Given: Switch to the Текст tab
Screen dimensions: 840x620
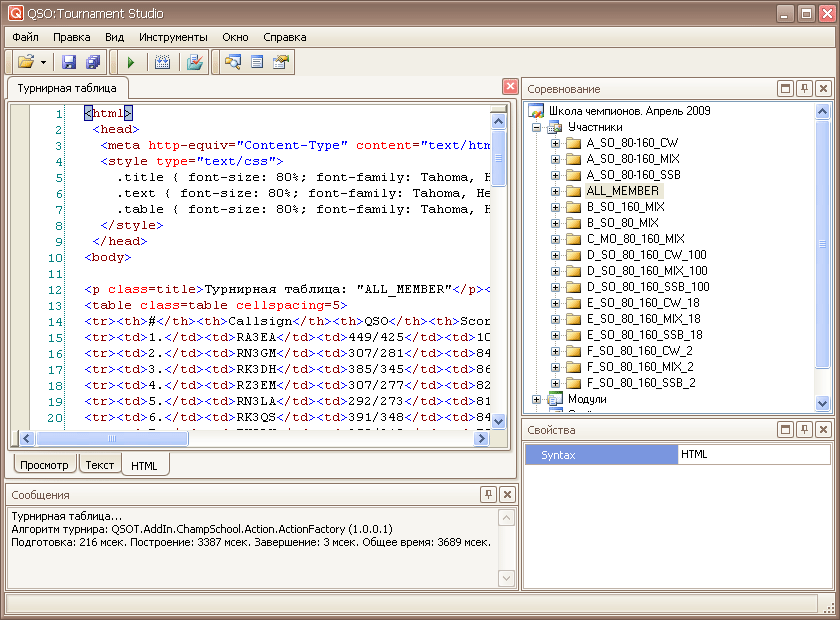Looking at the screenshot, I should (99, 465).
